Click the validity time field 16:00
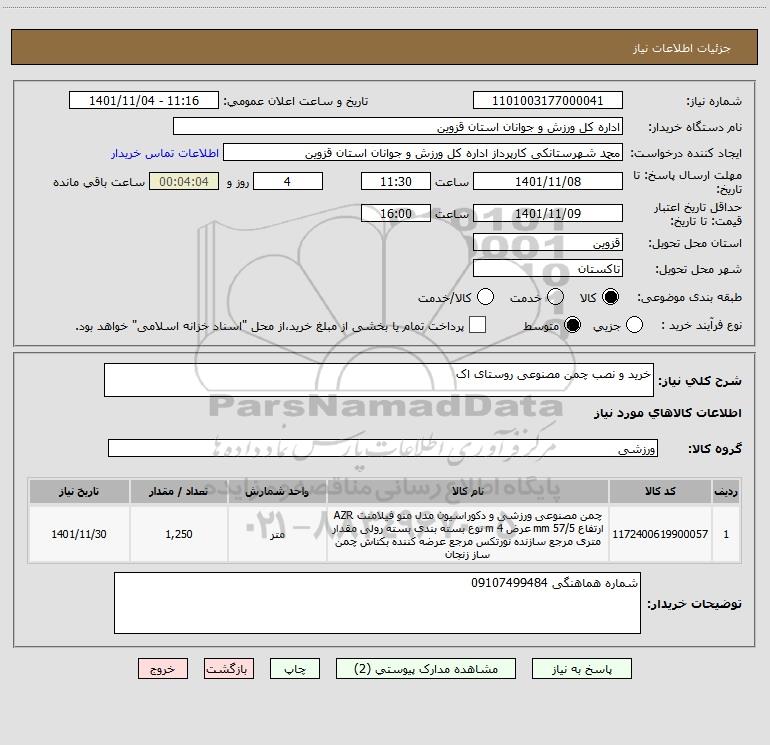Image resolution: width=770 pixels, height=745 pixels. 396,213
